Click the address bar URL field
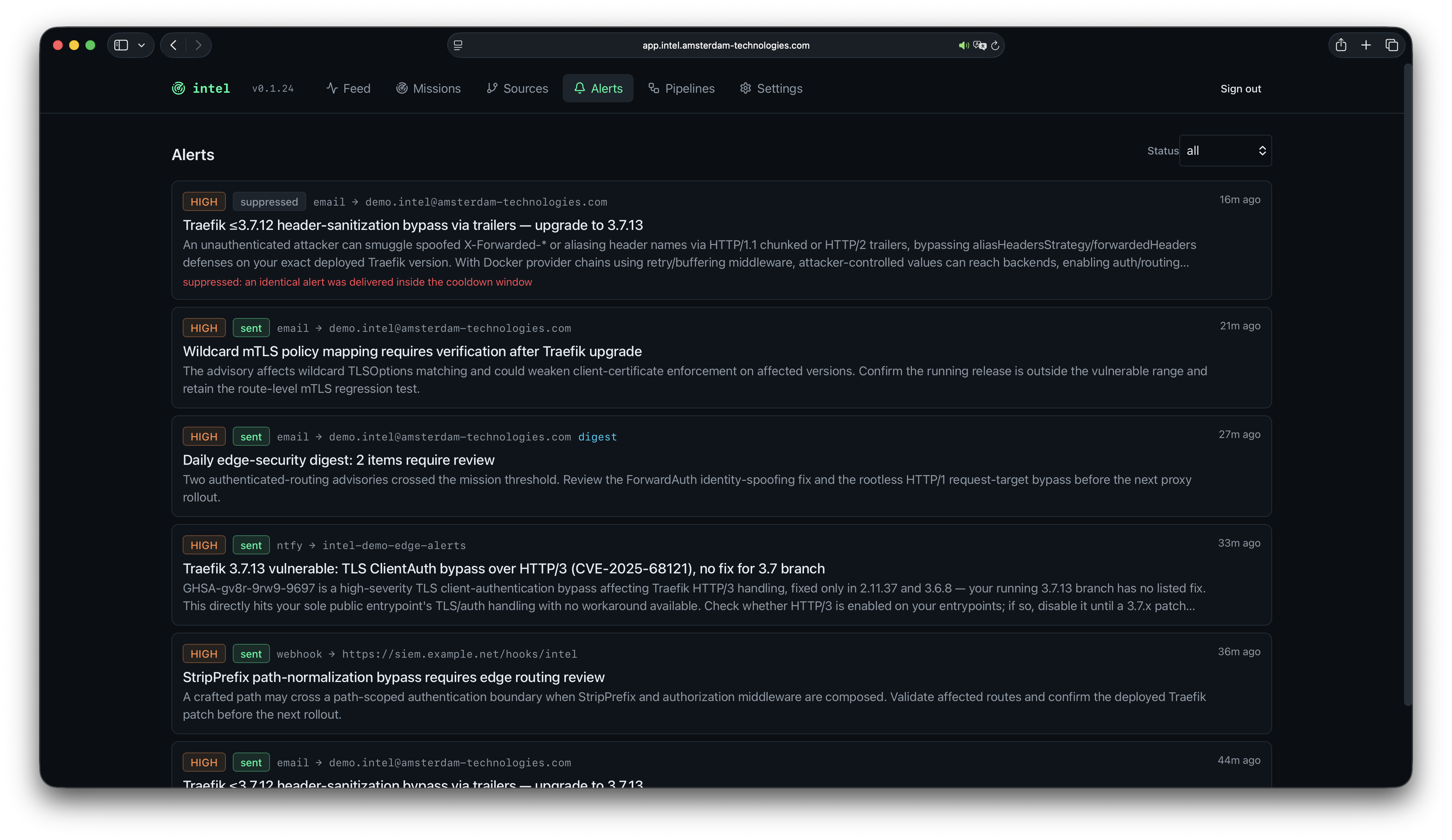Image resolution: width=1452 pixels, height=840 pixels. (725, 45)
